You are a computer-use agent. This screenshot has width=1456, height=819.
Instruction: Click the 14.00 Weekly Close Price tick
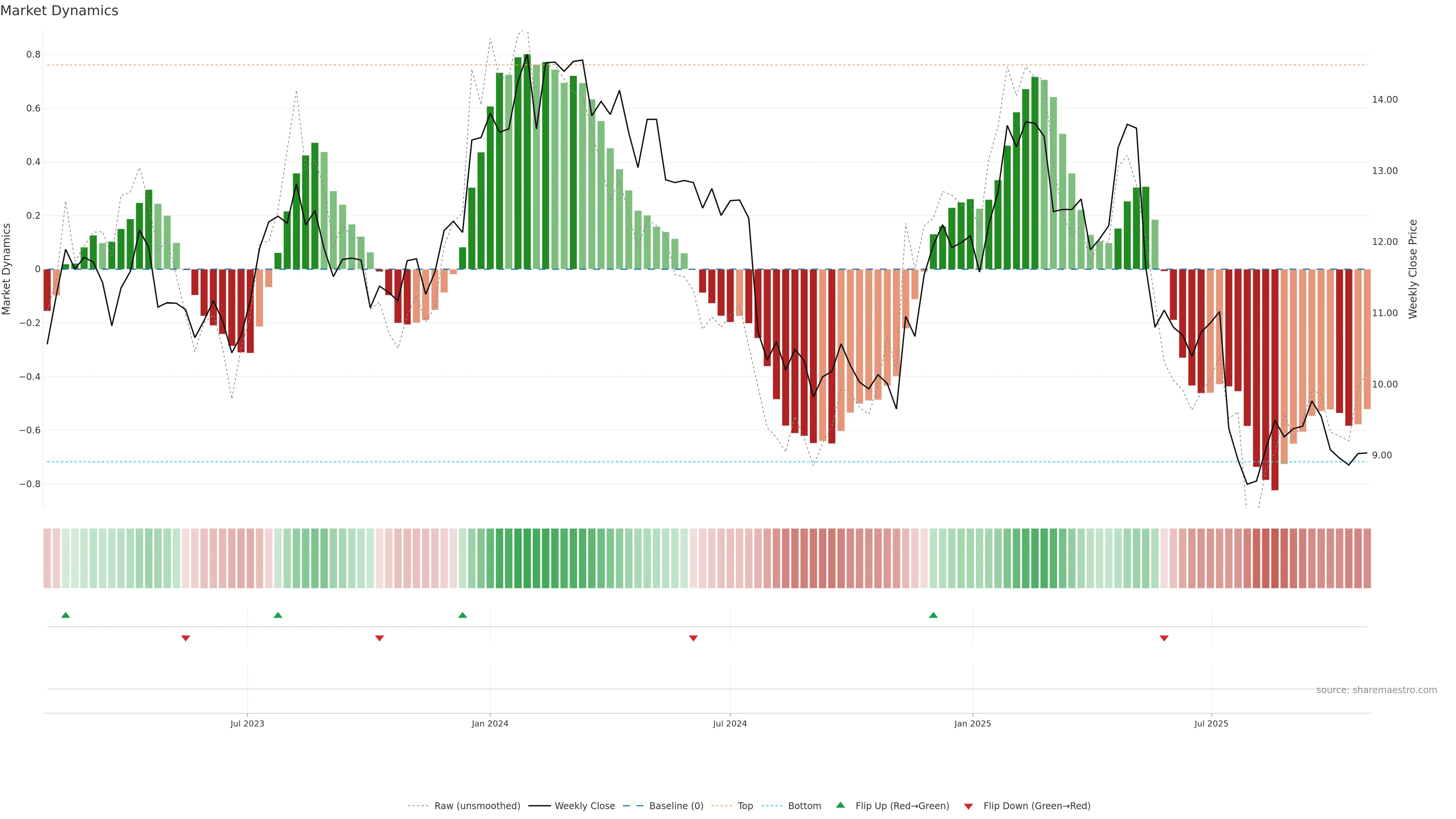click(x=1384, y=99)
